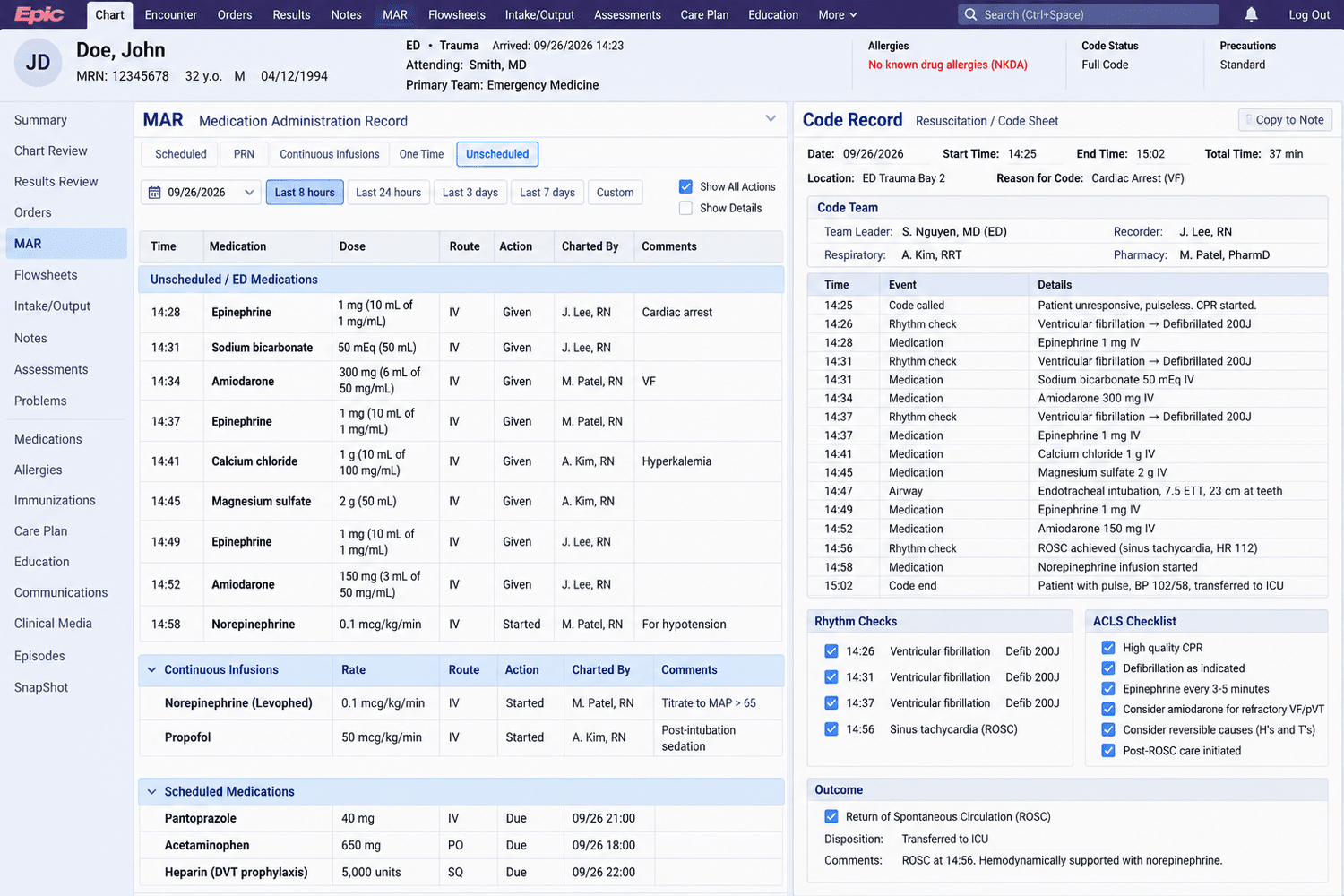The width and height of the screenshot is (1344, 896).
Task: Open SnapShot in the sidebar
Action: point(41,687)
